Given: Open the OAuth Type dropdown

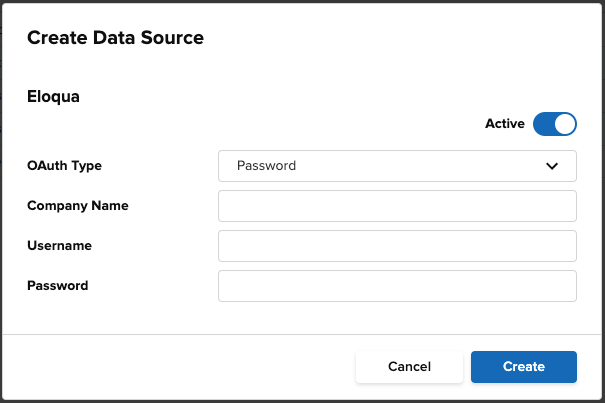Looking at the screenshot, I should [x=397, y=166].
